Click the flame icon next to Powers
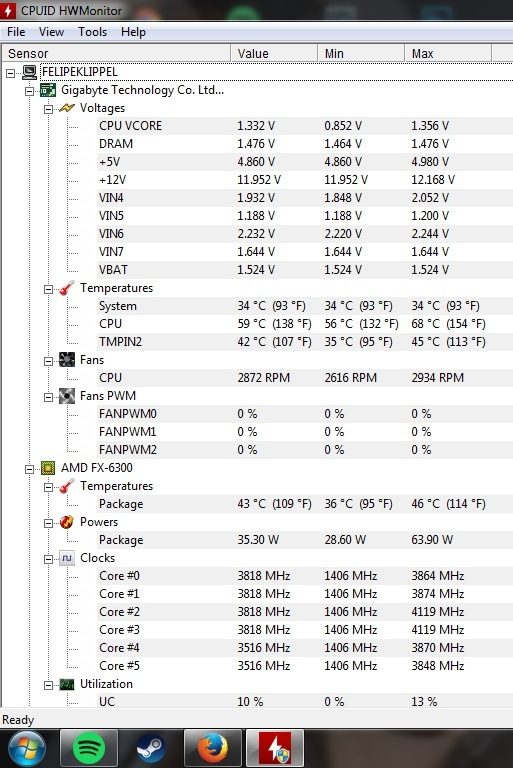513x768 pixels. pos(67,522)
